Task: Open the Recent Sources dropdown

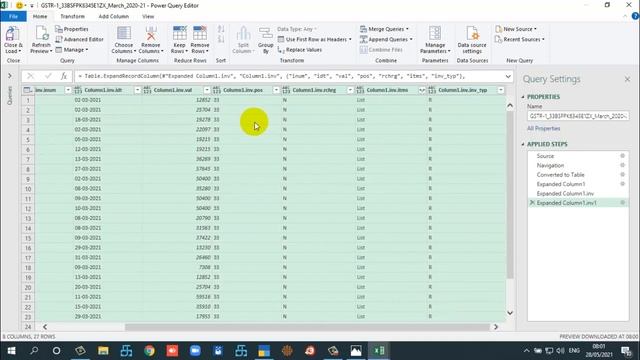Action: (x=519, y=39)
